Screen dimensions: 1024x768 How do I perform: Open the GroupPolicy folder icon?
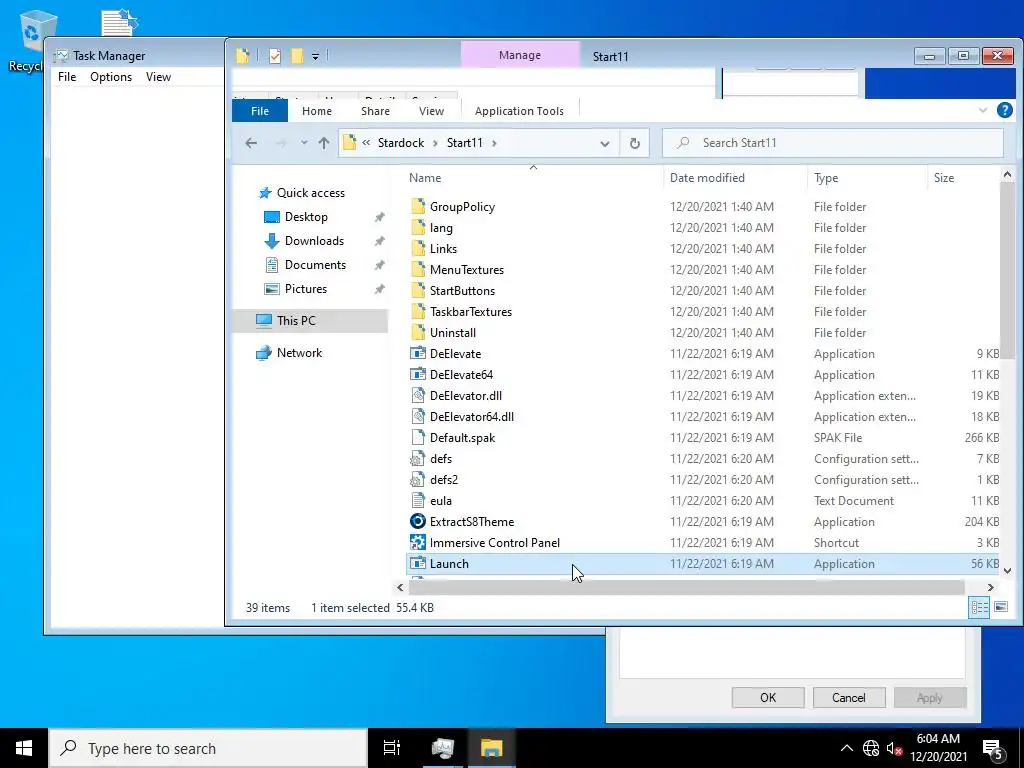point(418,206)
